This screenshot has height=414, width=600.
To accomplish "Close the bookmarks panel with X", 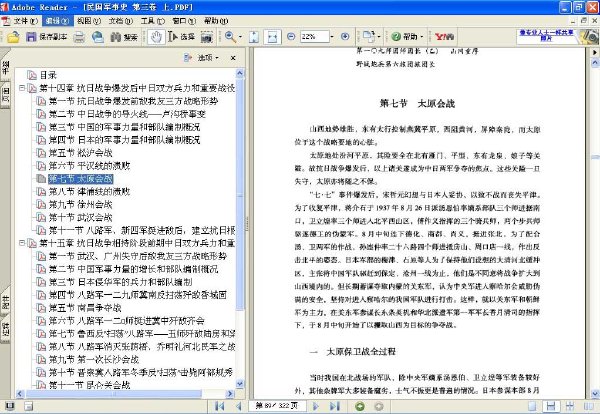I will (233, 58).
